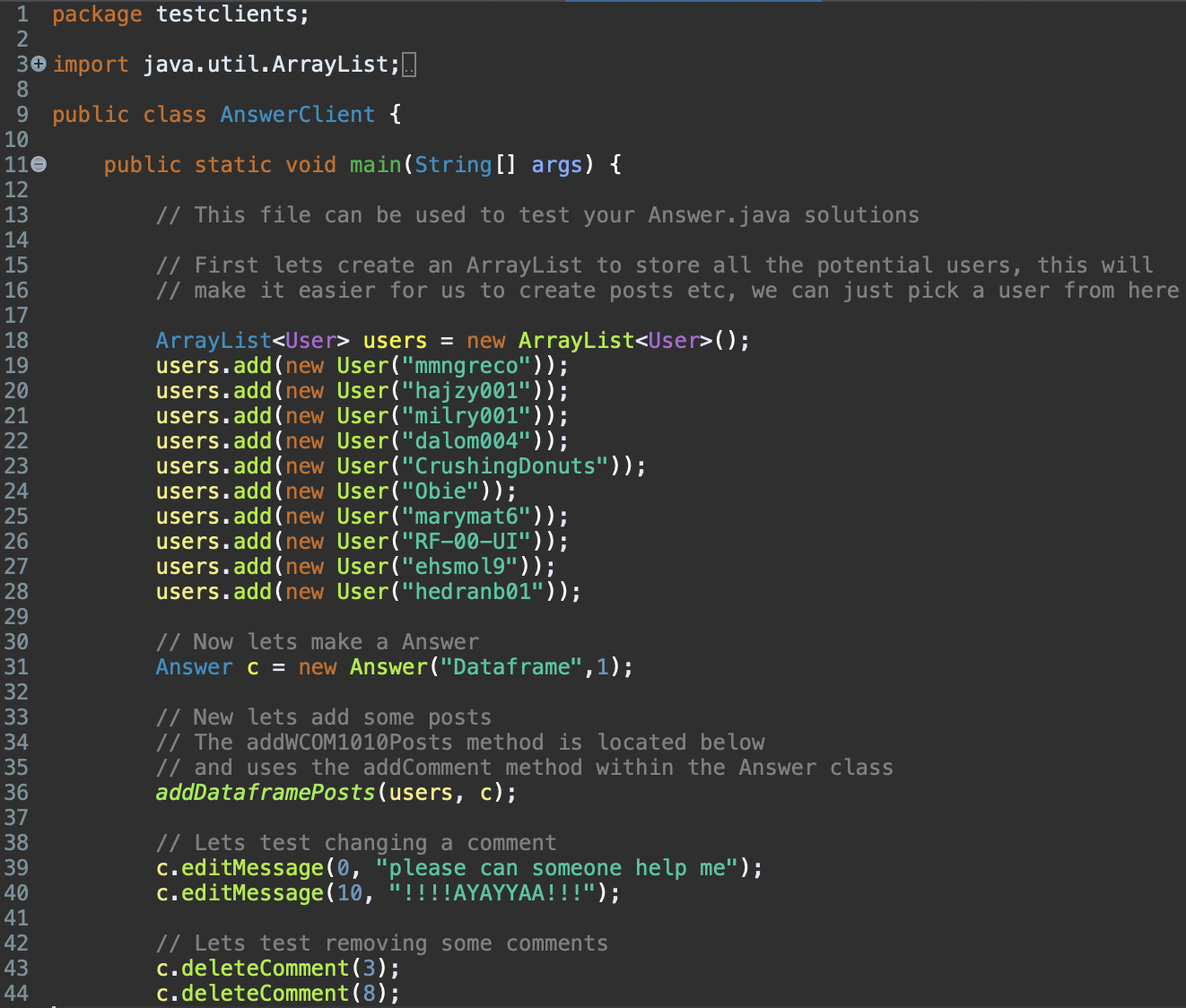Place cursor on the package testclients statement
This screenshot has height=1008, width=1186.
click(x=179, y=13)
